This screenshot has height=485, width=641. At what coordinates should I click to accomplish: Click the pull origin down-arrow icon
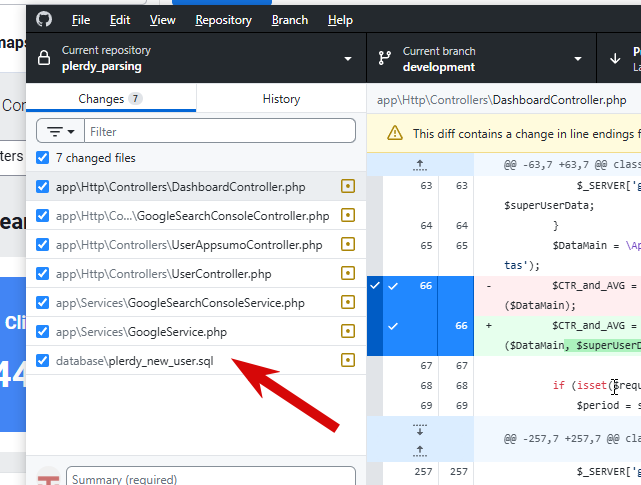(x=615, y=59)
